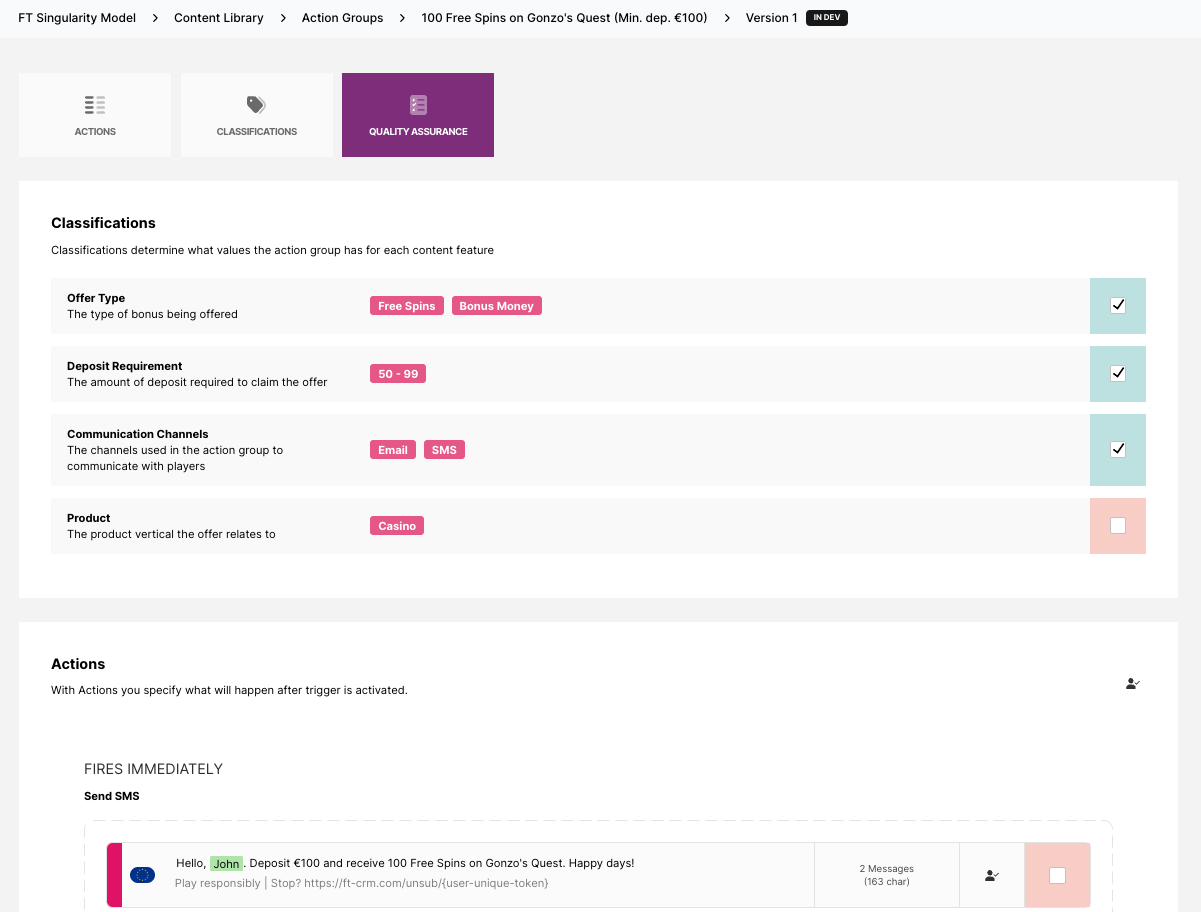1201x912 pixels.
Task: Navigate to FT Singularity Model breadcrumb
Action: (x=77, y=18)
